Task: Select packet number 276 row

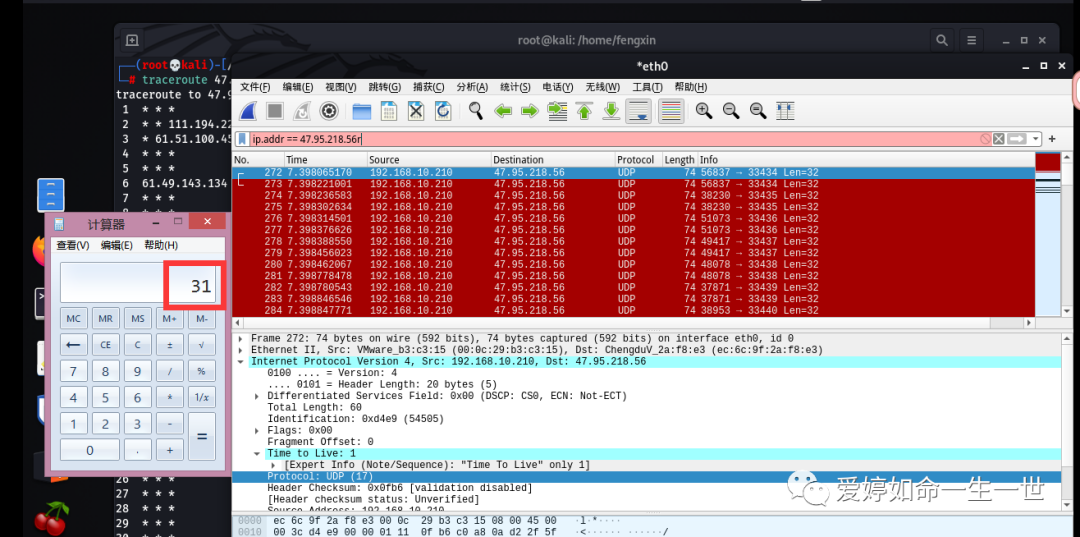Action: click(634, 218)
